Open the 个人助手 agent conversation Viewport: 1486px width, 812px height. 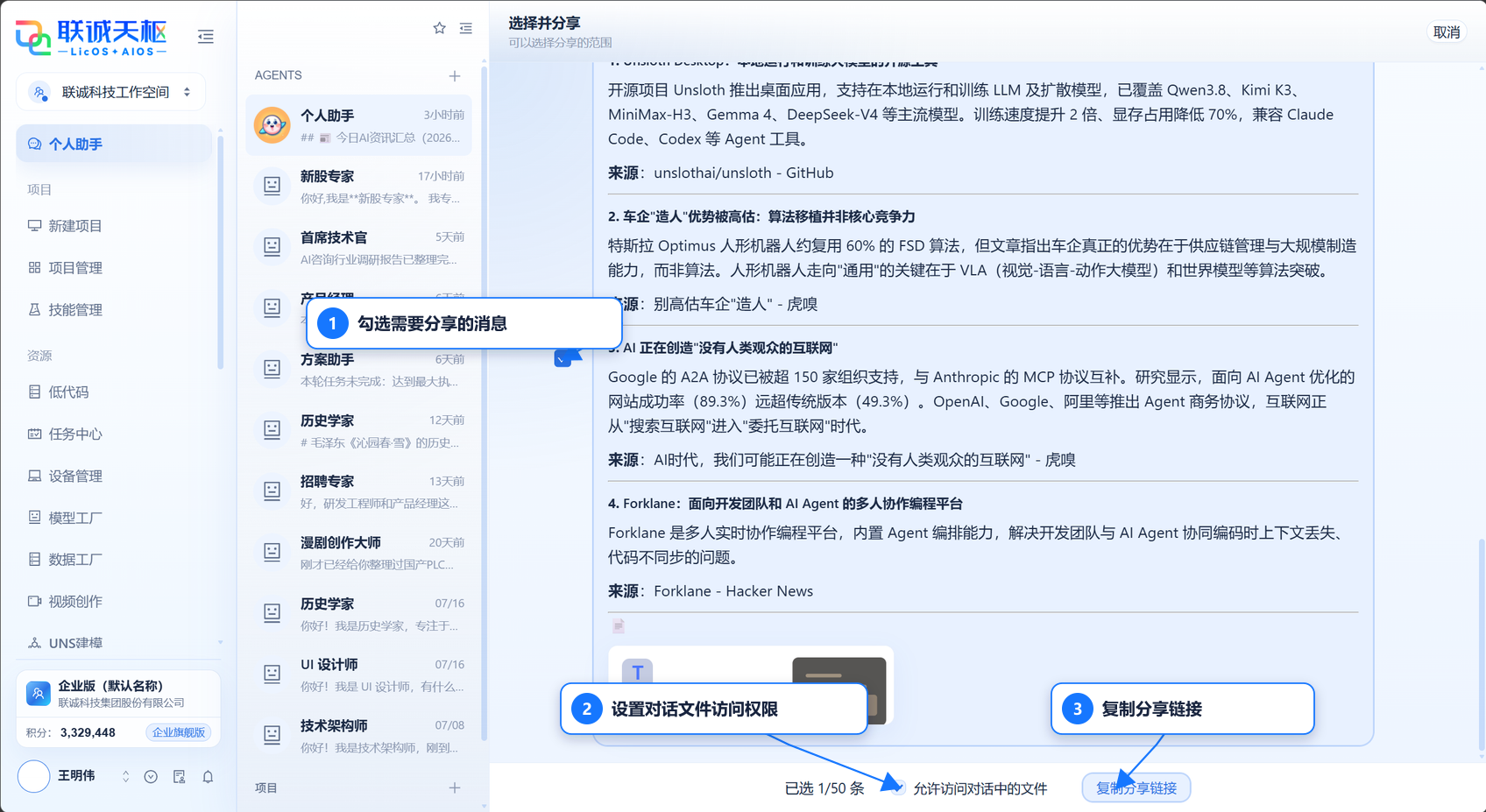(359, 126)
